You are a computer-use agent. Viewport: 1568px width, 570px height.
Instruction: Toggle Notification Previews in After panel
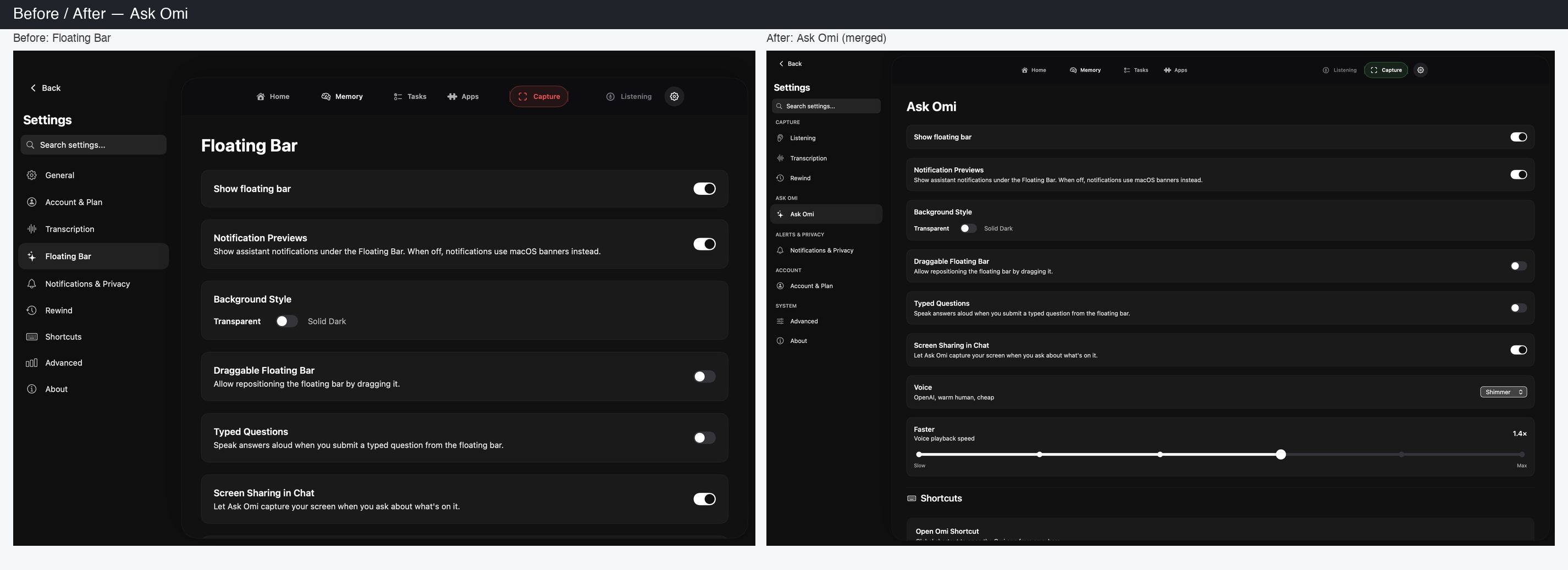tap(1518, 175)
